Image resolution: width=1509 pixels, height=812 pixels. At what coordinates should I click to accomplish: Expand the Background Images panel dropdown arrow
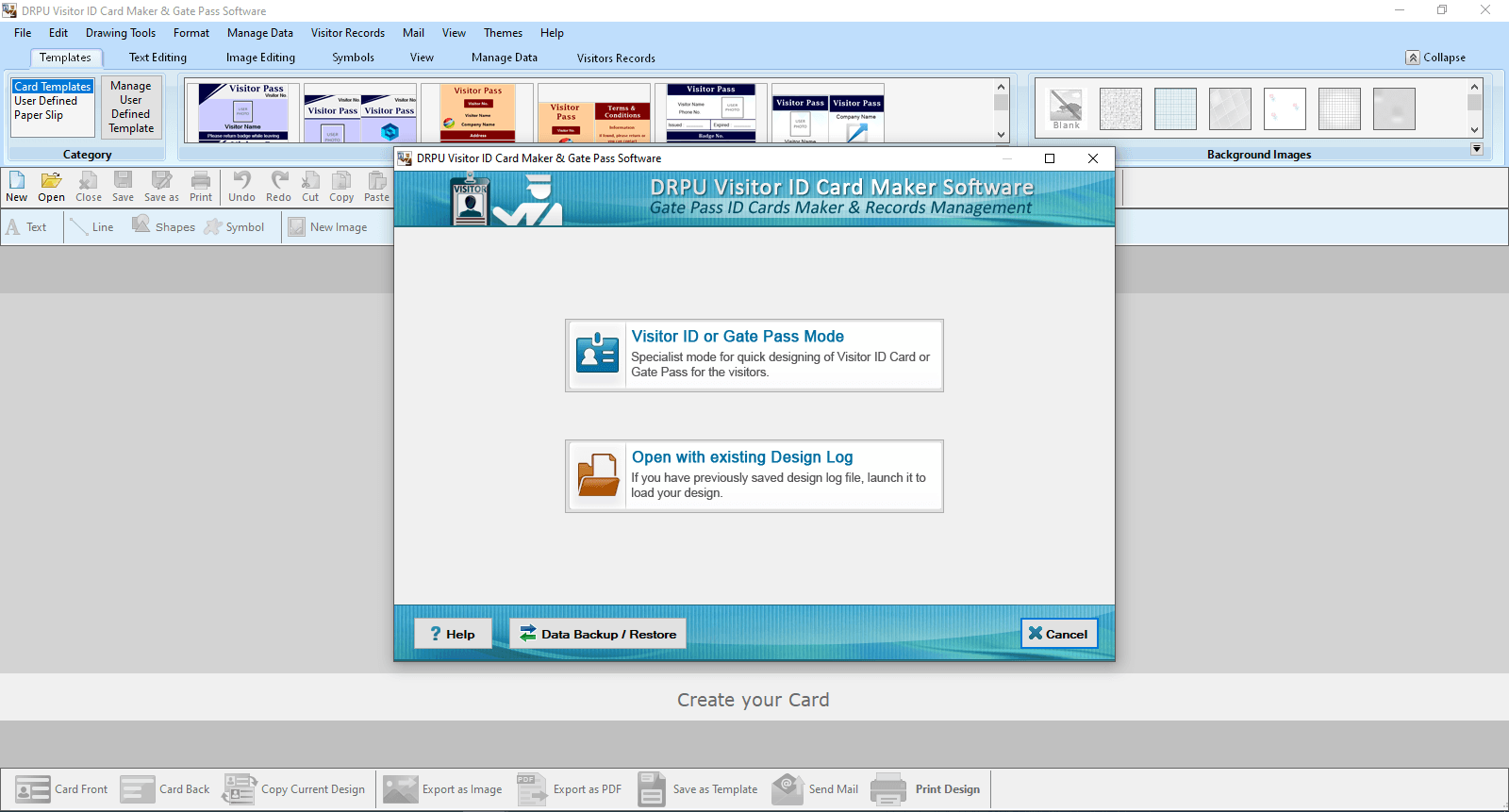point(1477,149)
